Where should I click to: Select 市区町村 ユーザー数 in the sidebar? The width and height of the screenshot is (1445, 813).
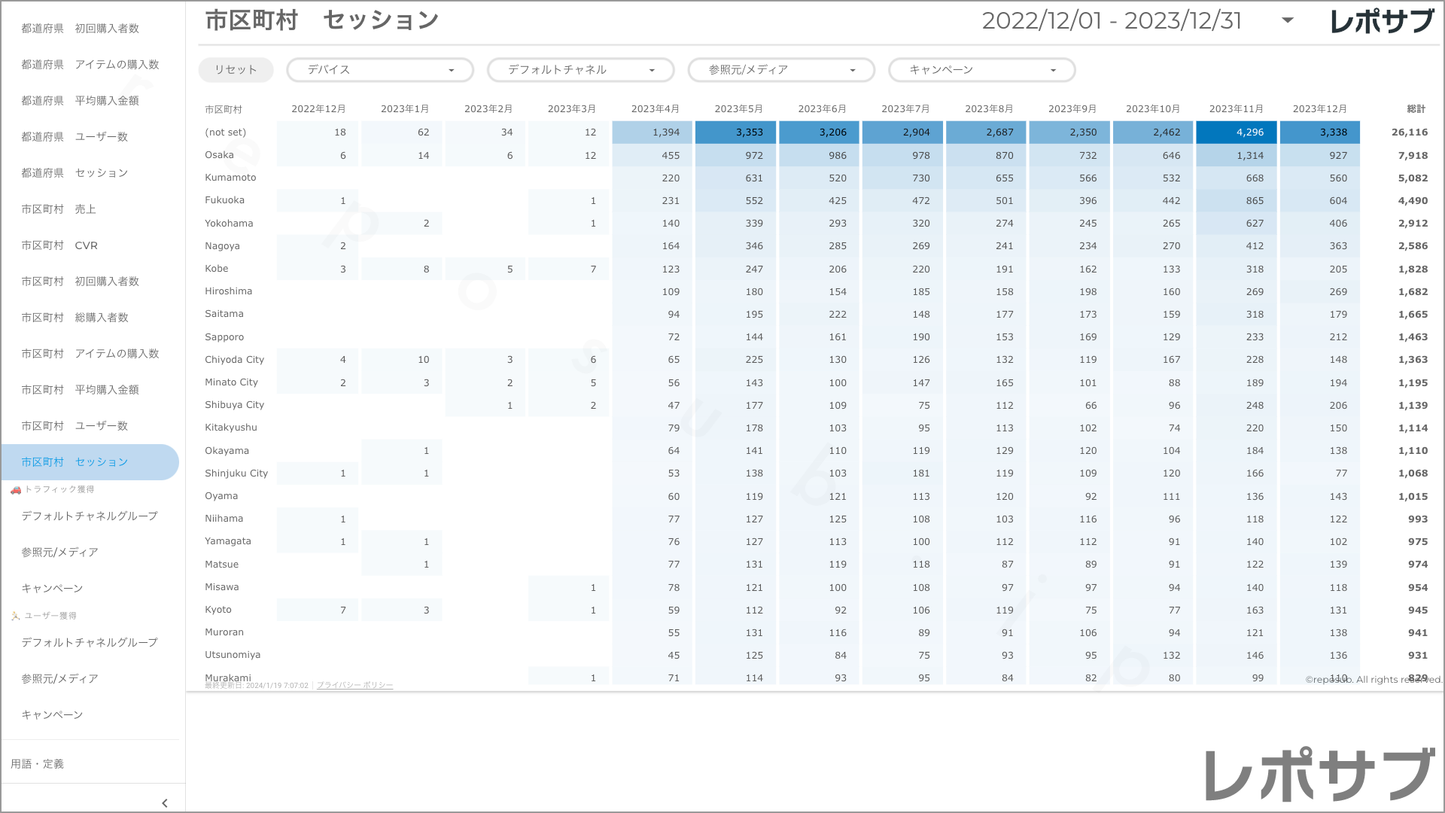tap(74, 426)
